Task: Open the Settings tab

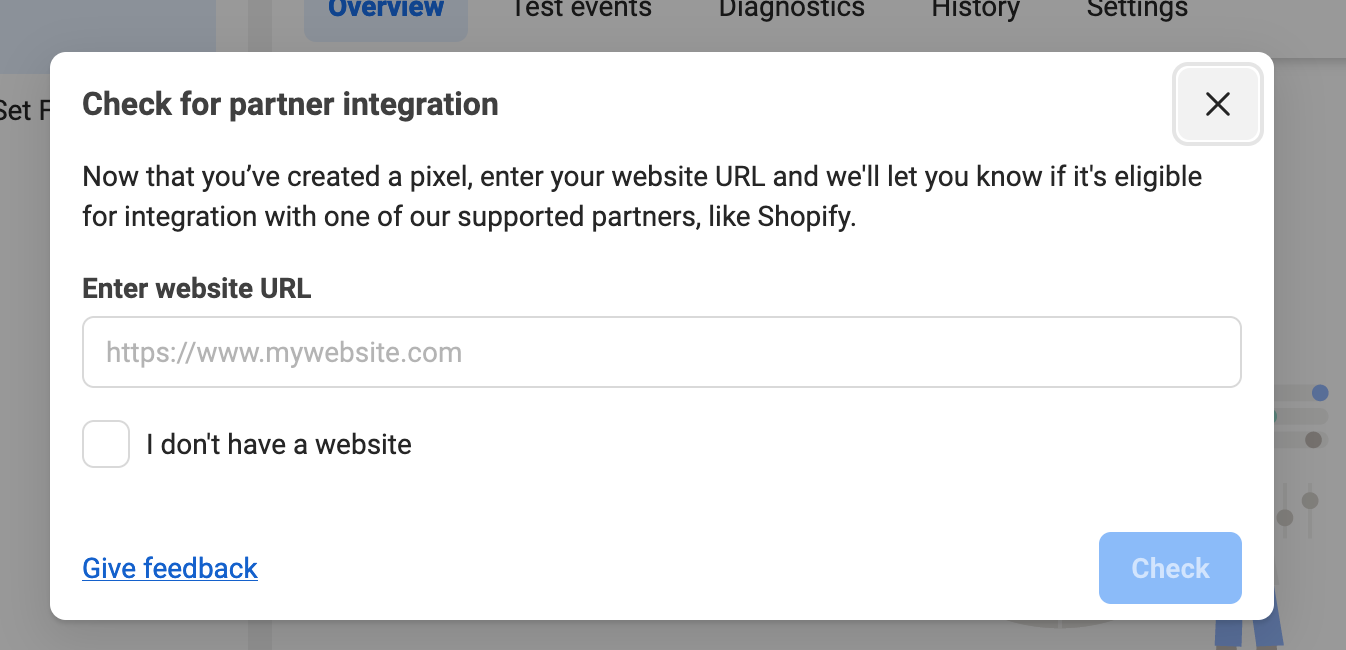Action: point(1137,9)
